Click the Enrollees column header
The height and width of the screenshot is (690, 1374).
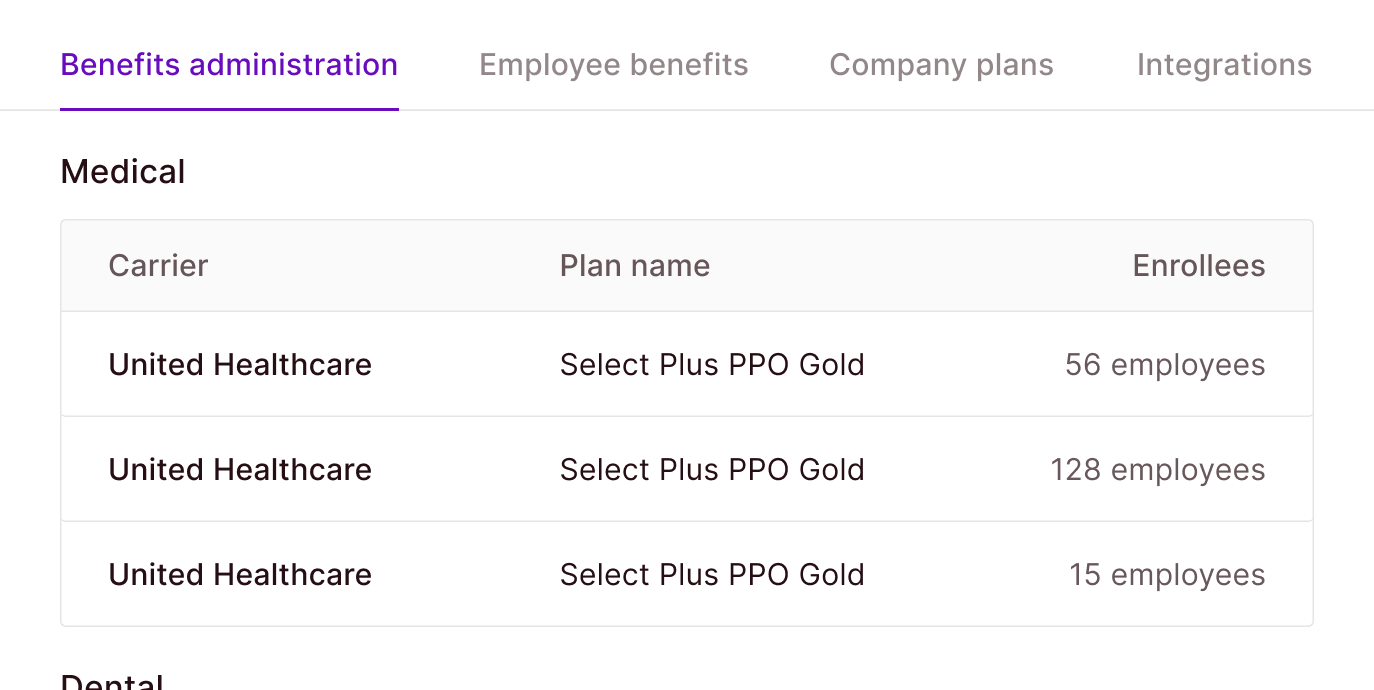tap(1198, 266)
